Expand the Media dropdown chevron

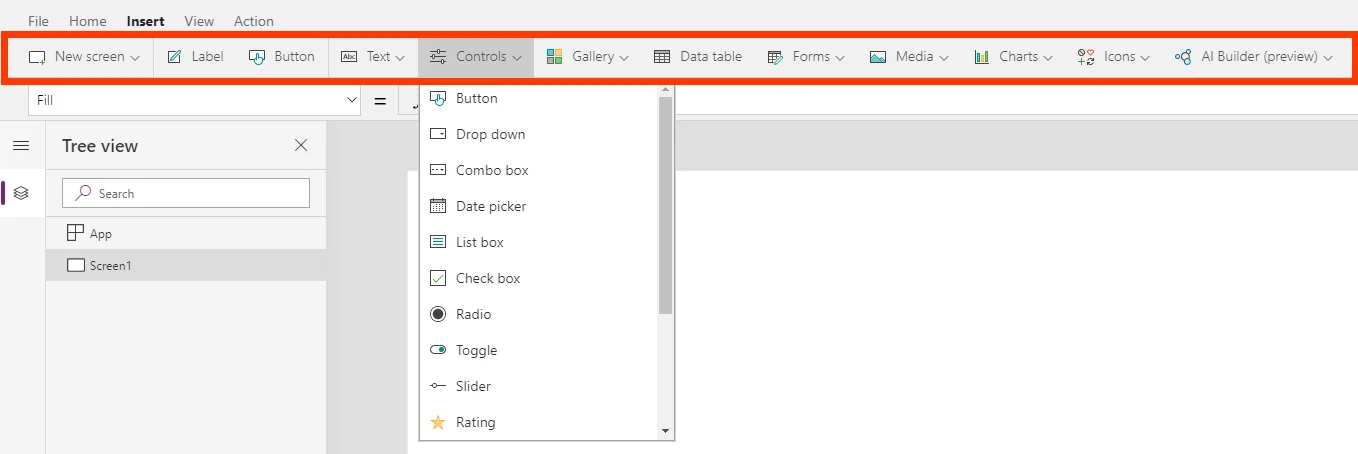(943, 58)
